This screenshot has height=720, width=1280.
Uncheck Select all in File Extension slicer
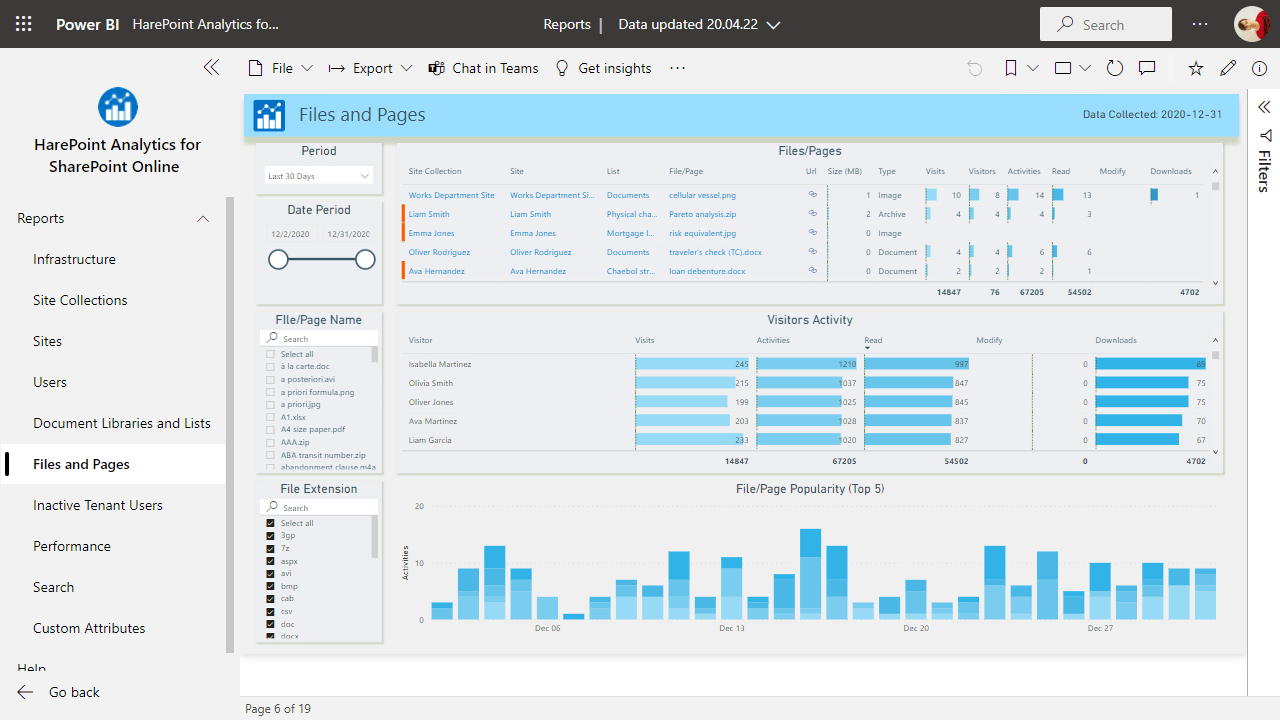click(x=270, y=523)
